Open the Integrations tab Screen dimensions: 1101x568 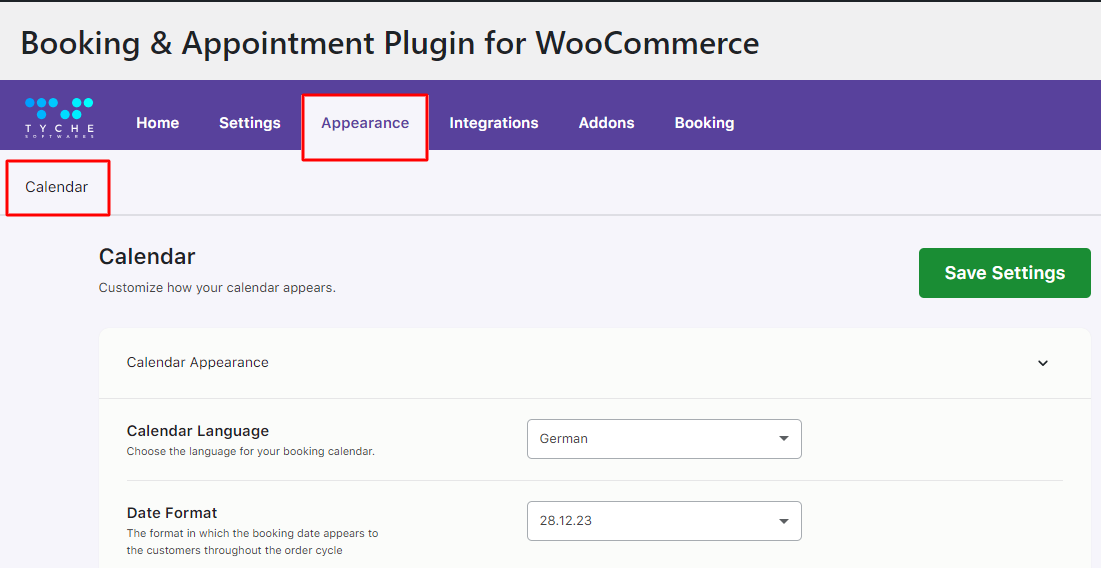494,123
